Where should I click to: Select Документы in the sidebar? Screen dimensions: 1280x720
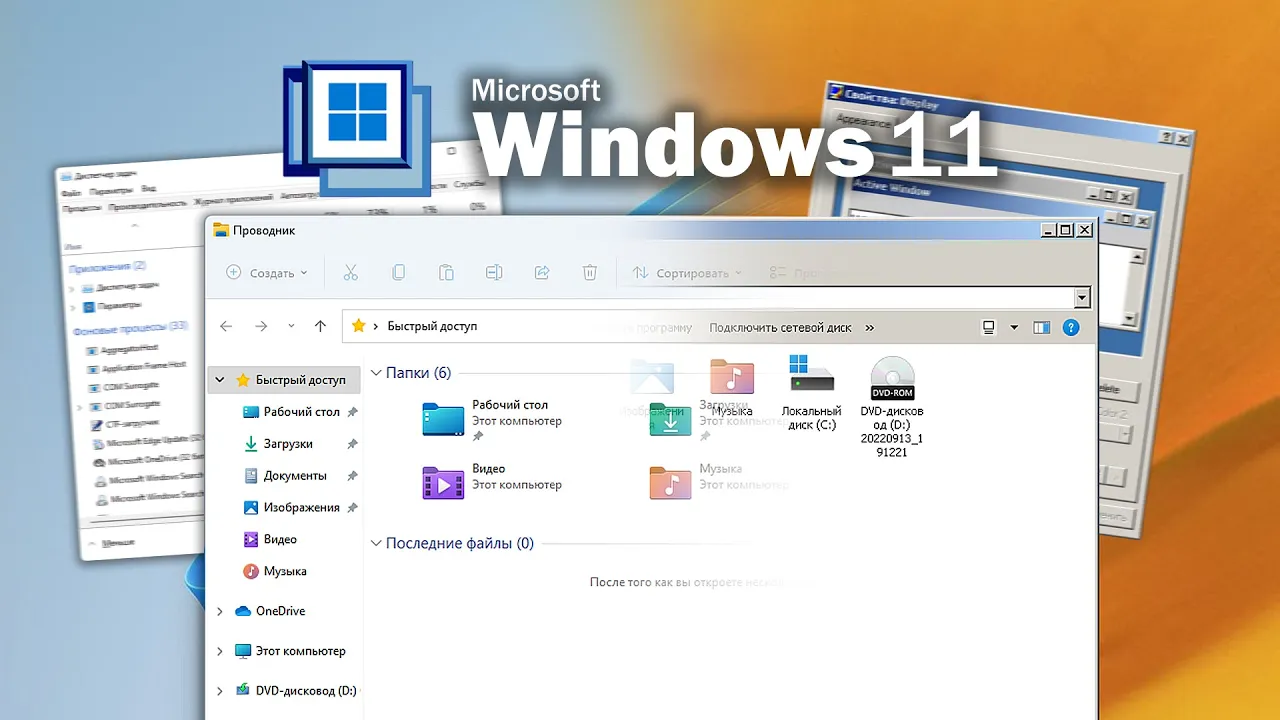295,476
